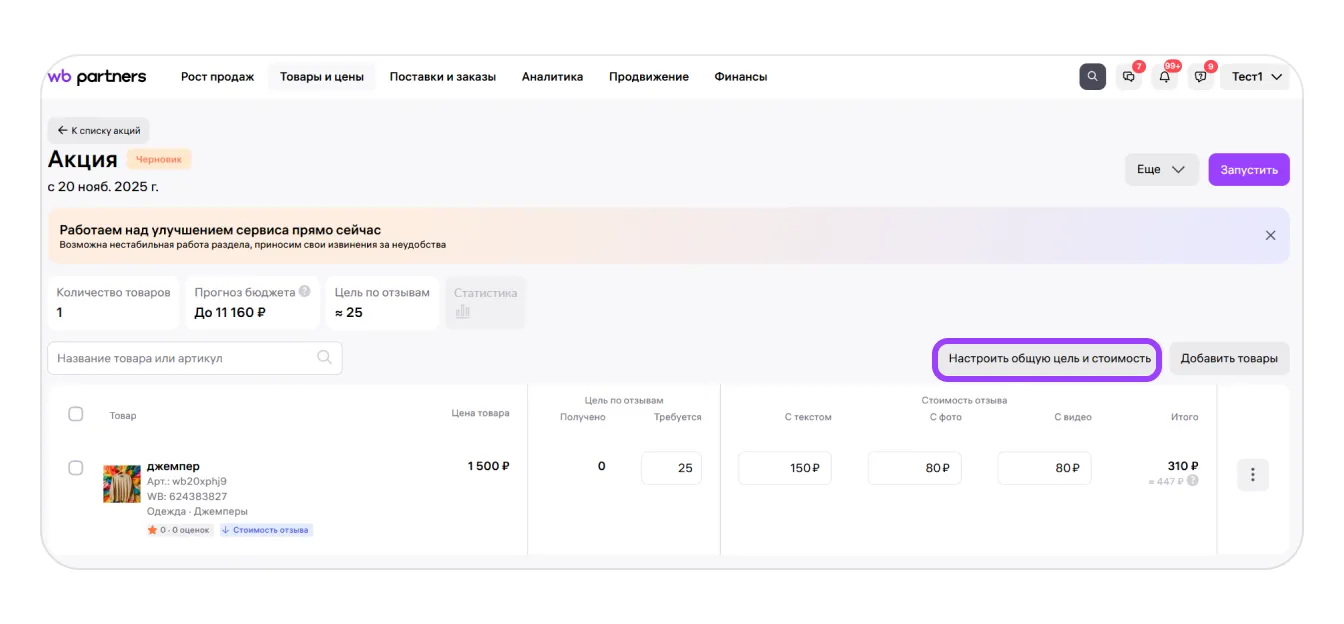Screen dimensions: 1344x624
Task: Expand the Еще dropdown
Action: click(x=1161, y=170)
